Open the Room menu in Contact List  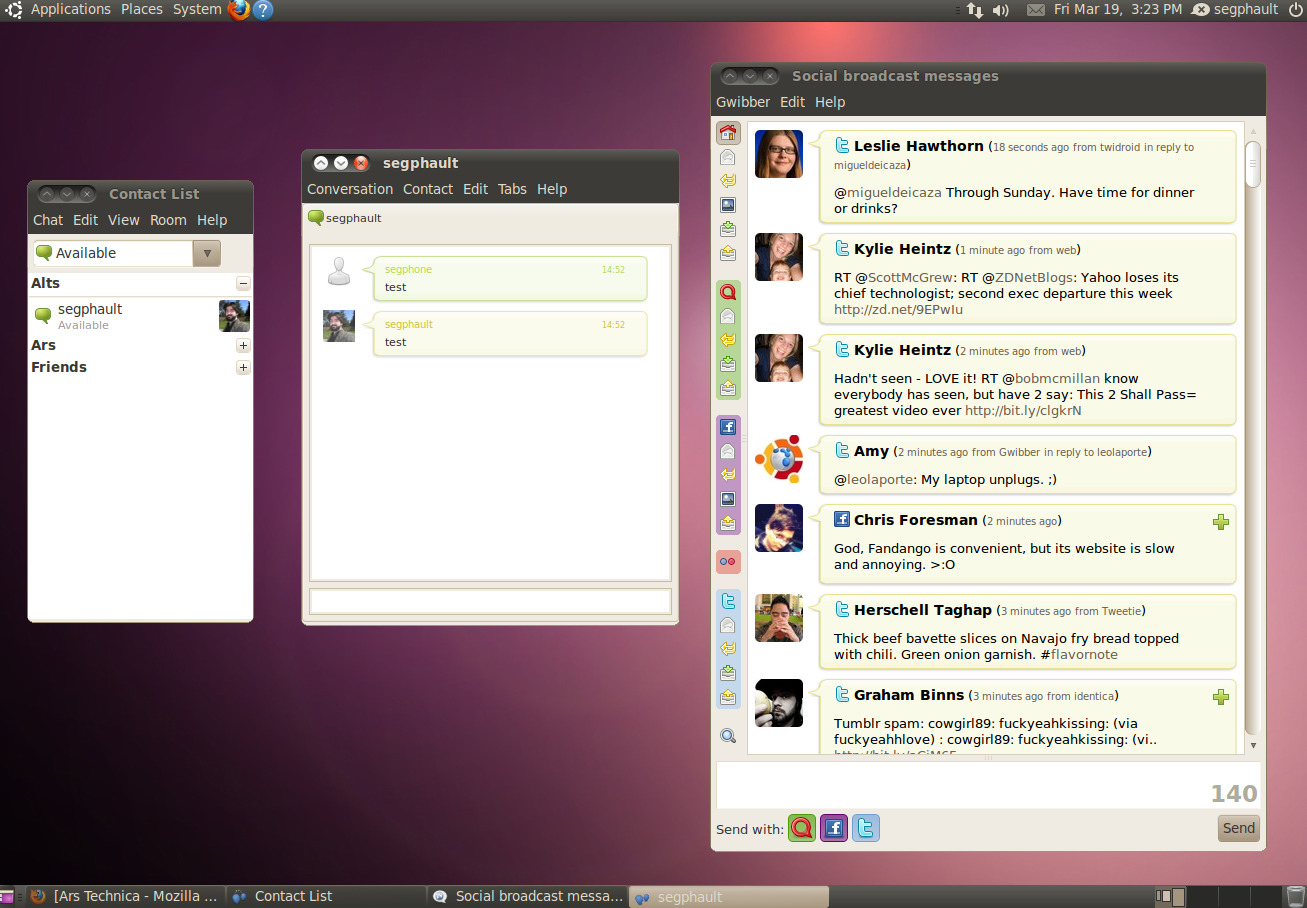168,220
